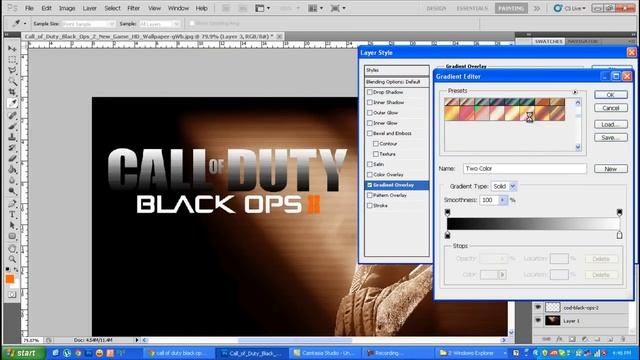Enable Bevel and Emboss checkbox

click(370, 133)
